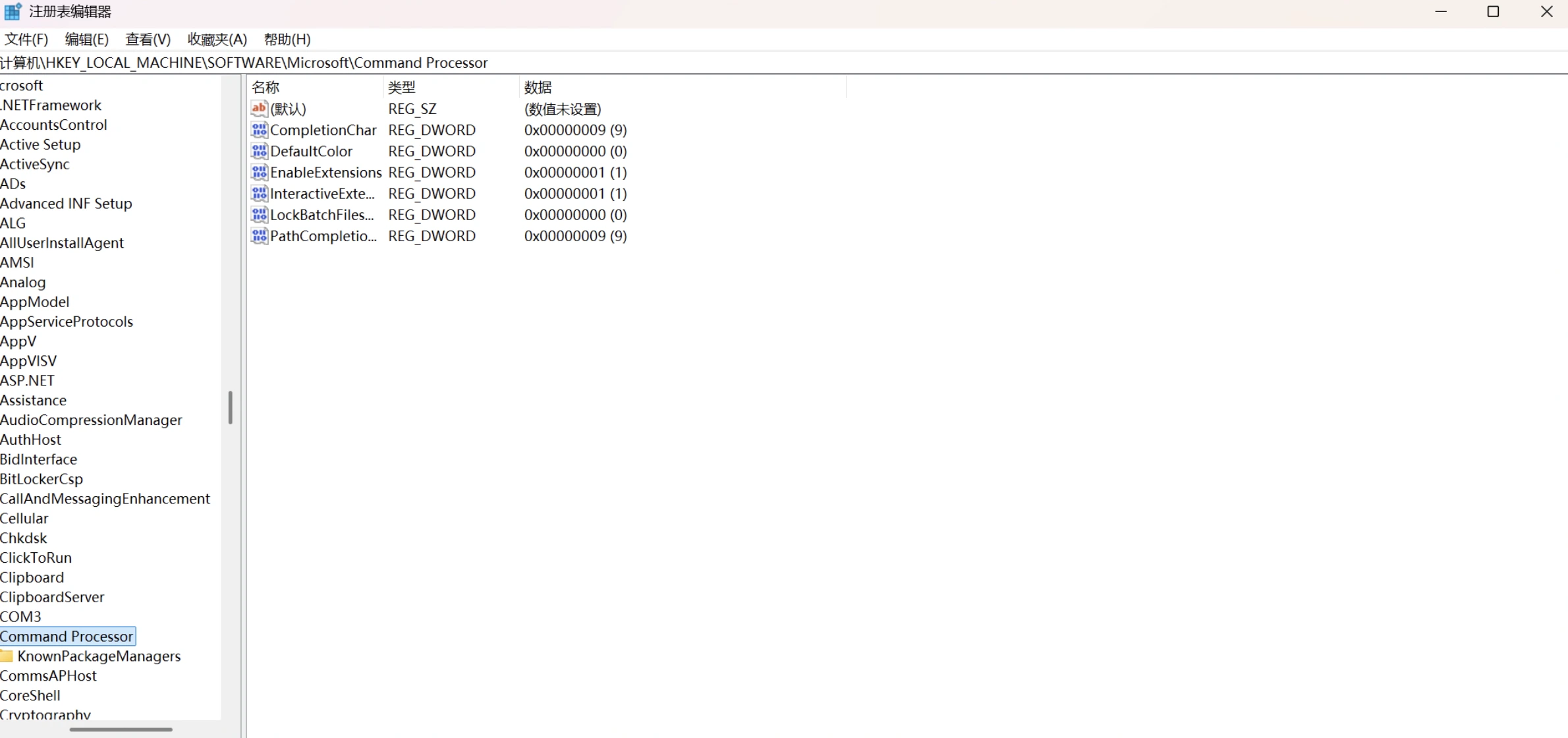Viewport: 1568px width, 738px height.
Task: Select the Chkdsk key
Action: (24, 538)
